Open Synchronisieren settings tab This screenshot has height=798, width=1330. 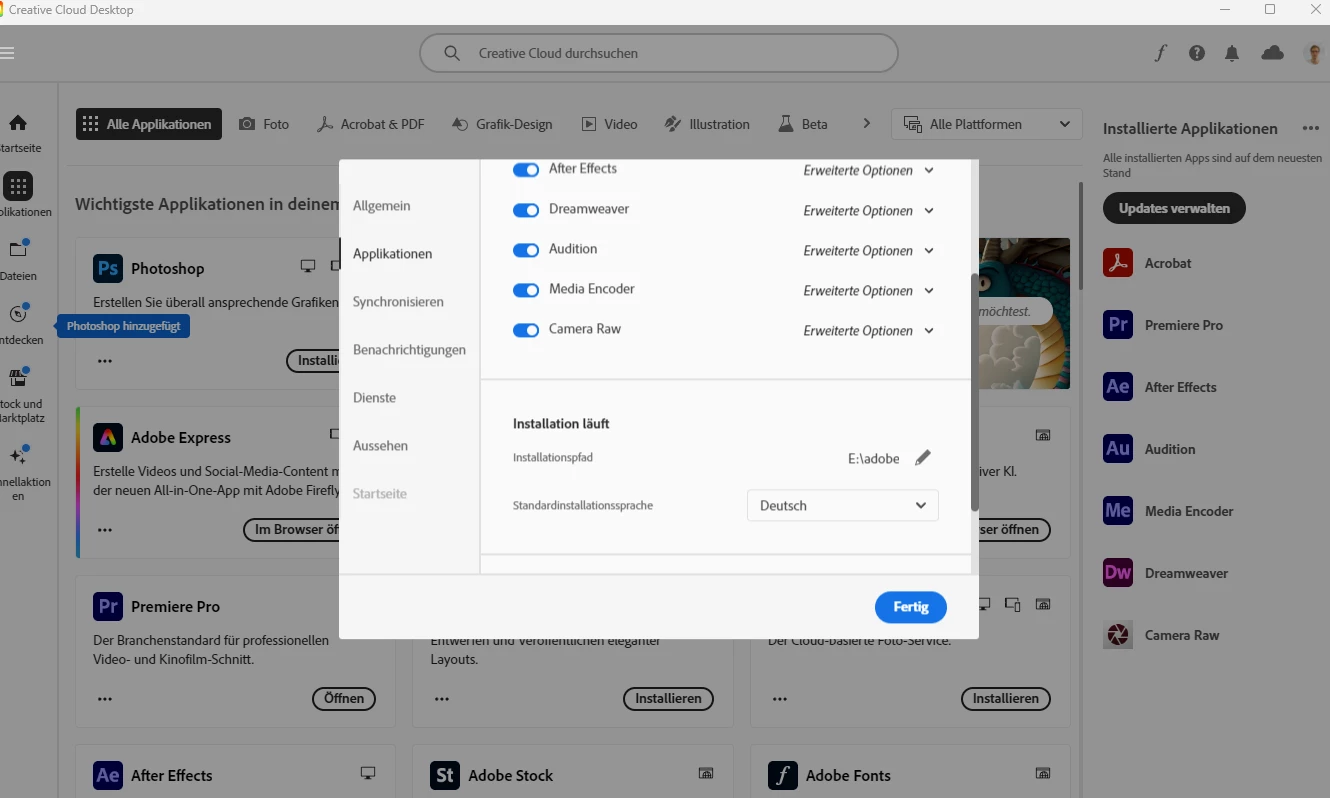click(x=398, y=301)
